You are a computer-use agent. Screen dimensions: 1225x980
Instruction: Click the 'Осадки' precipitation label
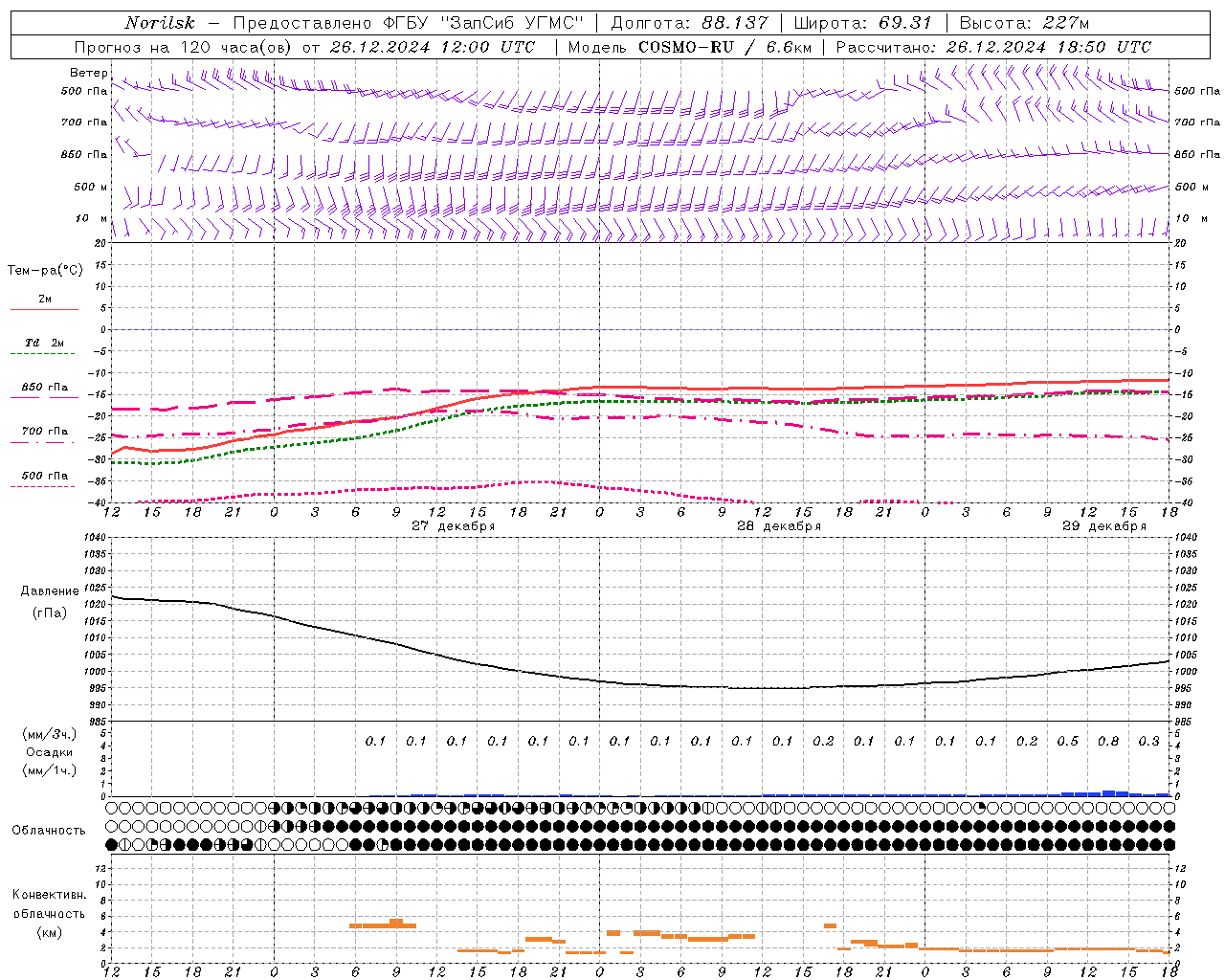[50, 752]
